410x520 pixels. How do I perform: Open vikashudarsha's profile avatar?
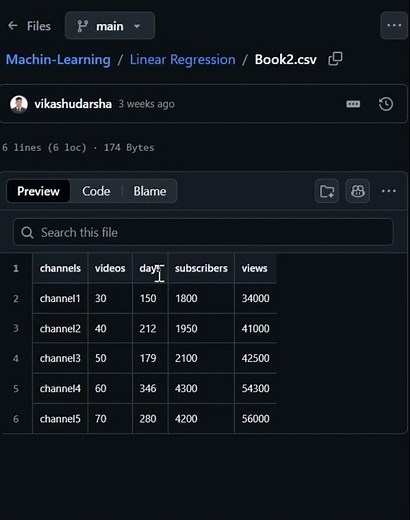[19, 104]
